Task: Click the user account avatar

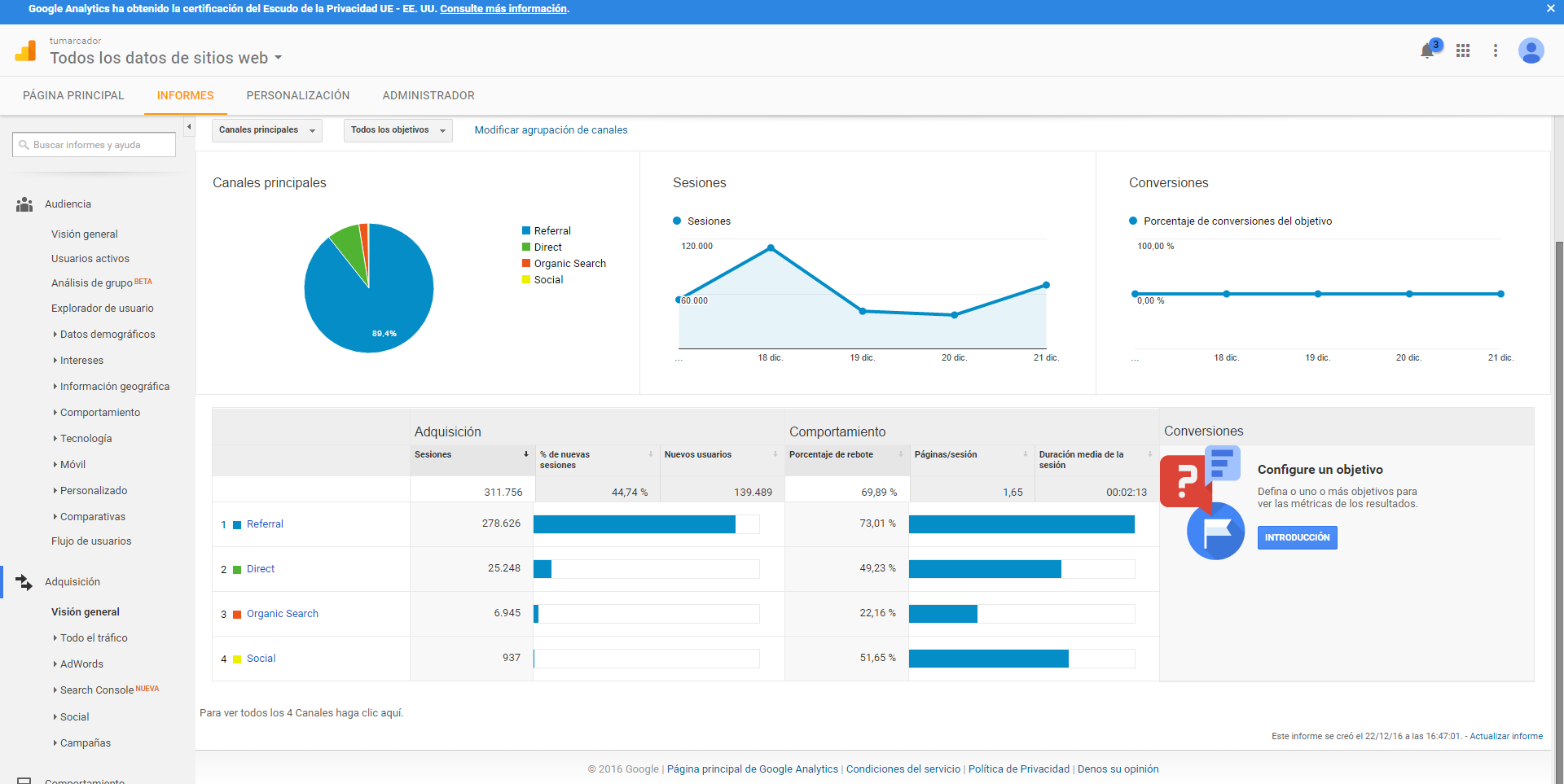Action: [x=1531, y=50]
